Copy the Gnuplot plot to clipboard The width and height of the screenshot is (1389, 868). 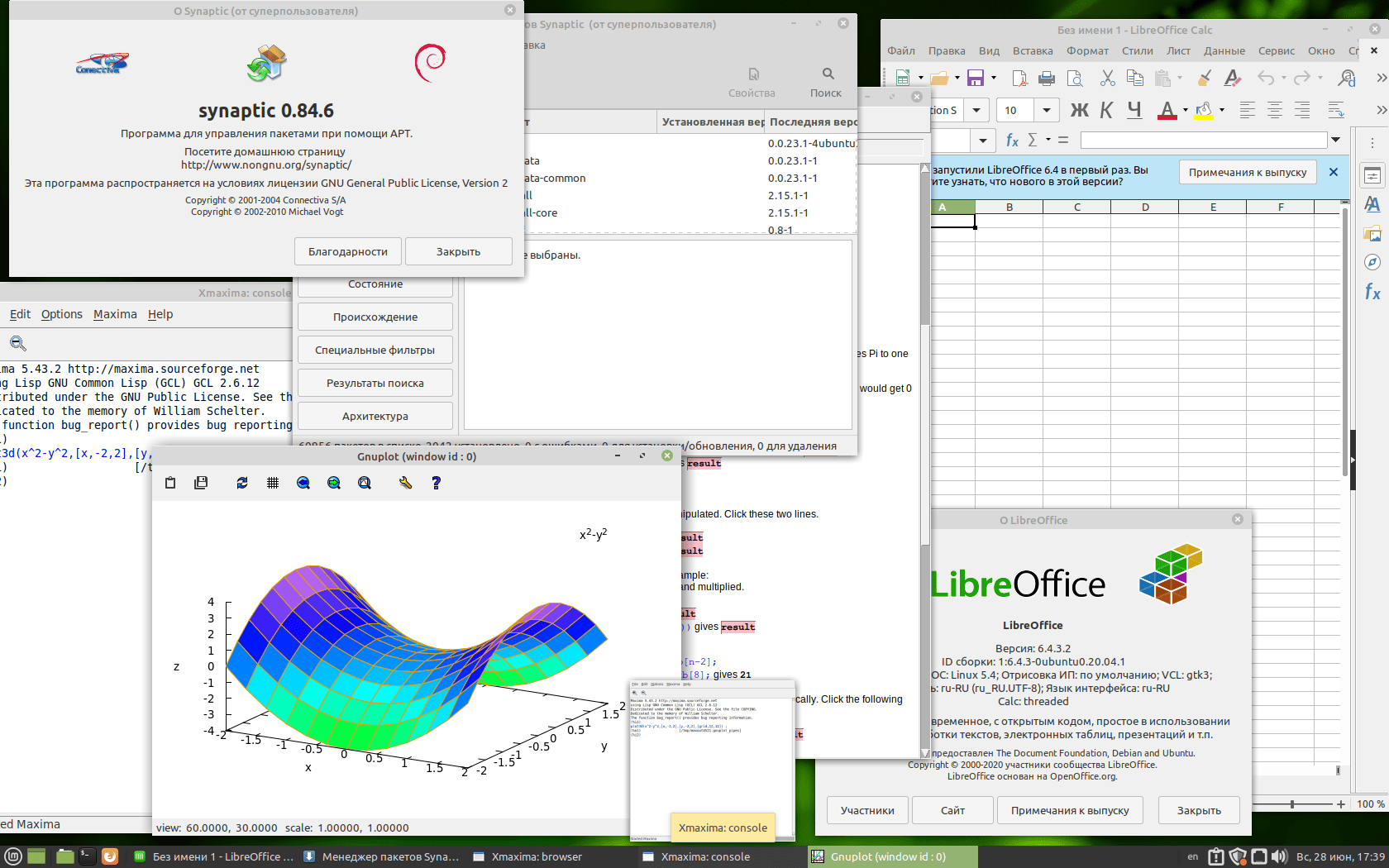pyautogui.click(x=170, y=483)
